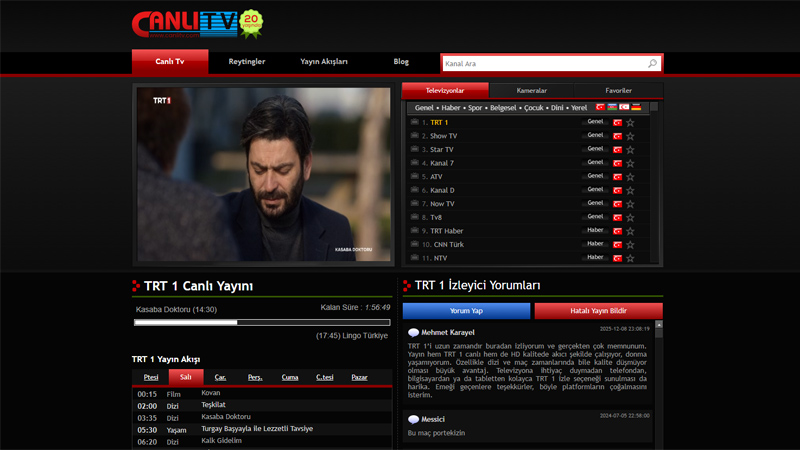Filter channels by Germany flag
The width and height of the screenshot is (800, 450).
pyautogui.click(x=636, y=107)
